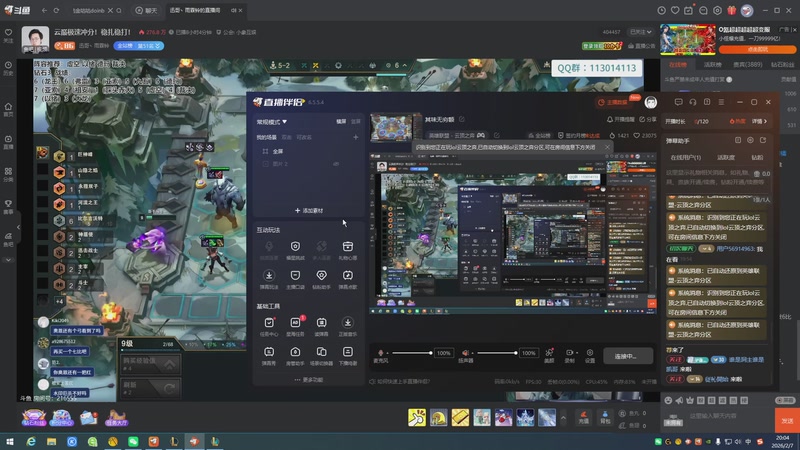The image size is (800, 450).
Task: Switch to the 钻石粉丝 tab
Action: coord(782,65)
